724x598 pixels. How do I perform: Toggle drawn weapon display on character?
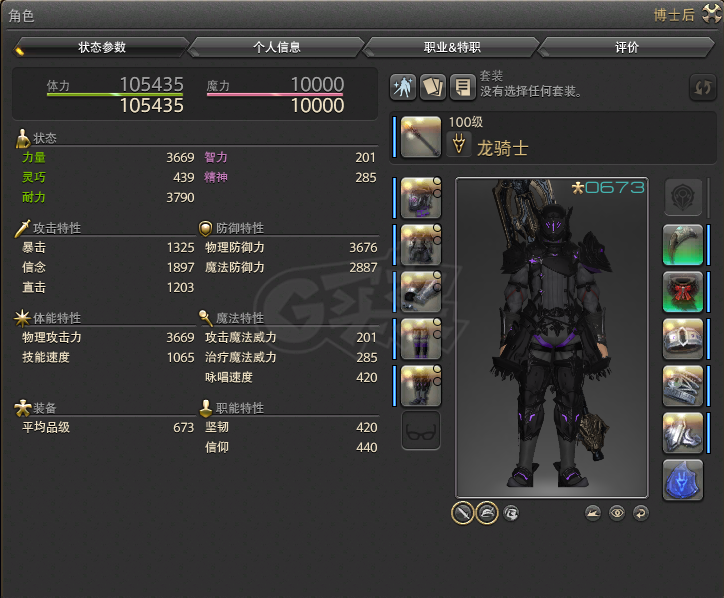(463, 513)
